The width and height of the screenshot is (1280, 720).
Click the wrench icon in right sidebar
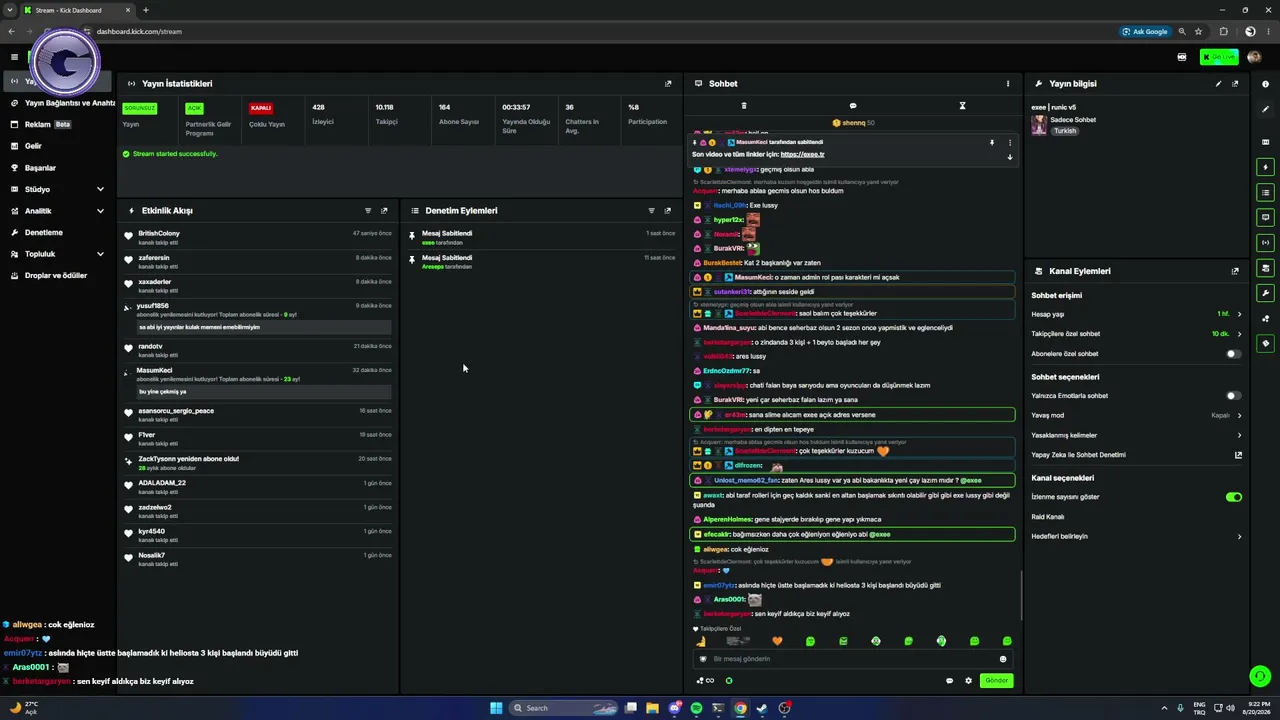[1265, 293]
